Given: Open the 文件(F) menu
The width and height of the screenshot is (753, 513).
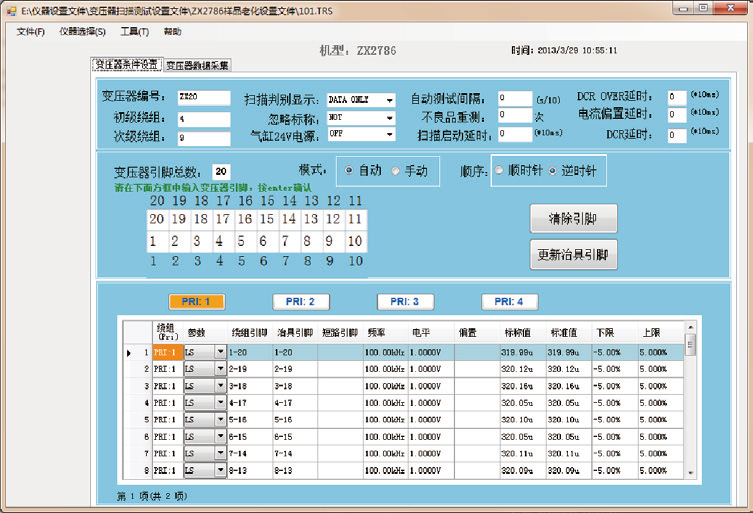Looking at the screenshot, I should coord(31,31).
